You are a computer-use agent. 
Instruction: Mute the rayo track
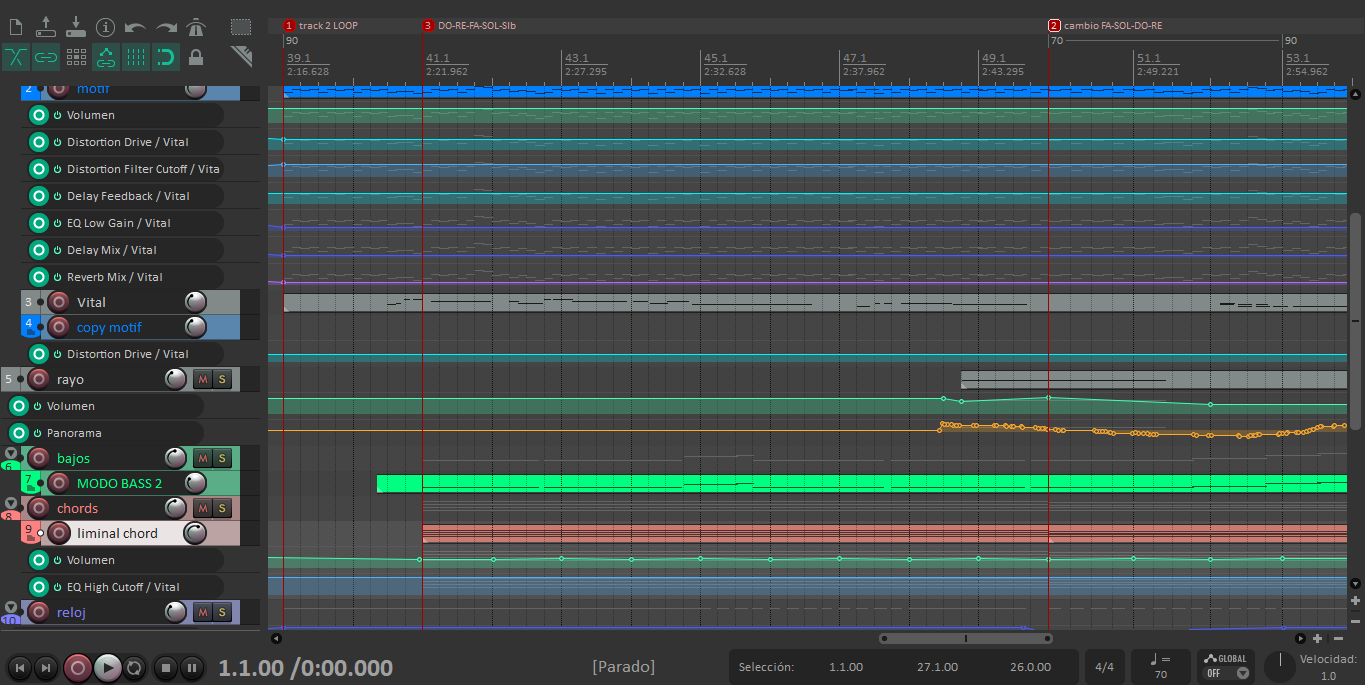(203, 379)
